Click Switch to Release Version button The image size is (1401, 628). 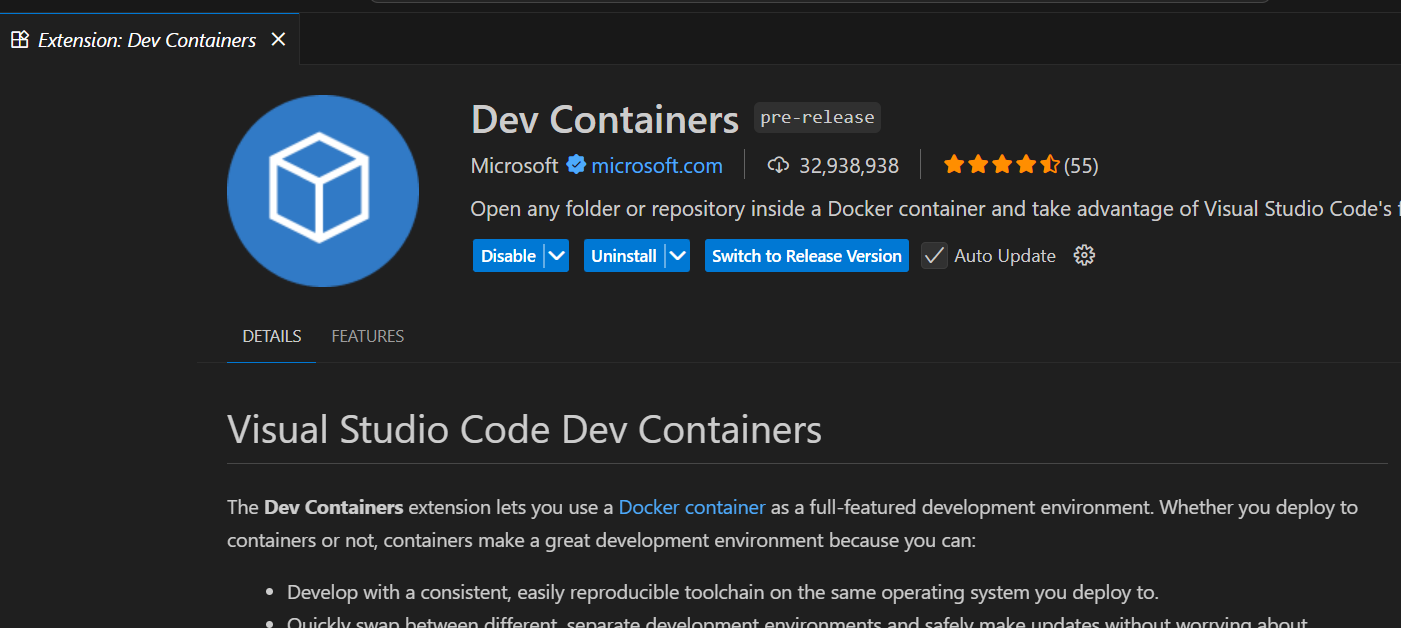pos(807,256)
